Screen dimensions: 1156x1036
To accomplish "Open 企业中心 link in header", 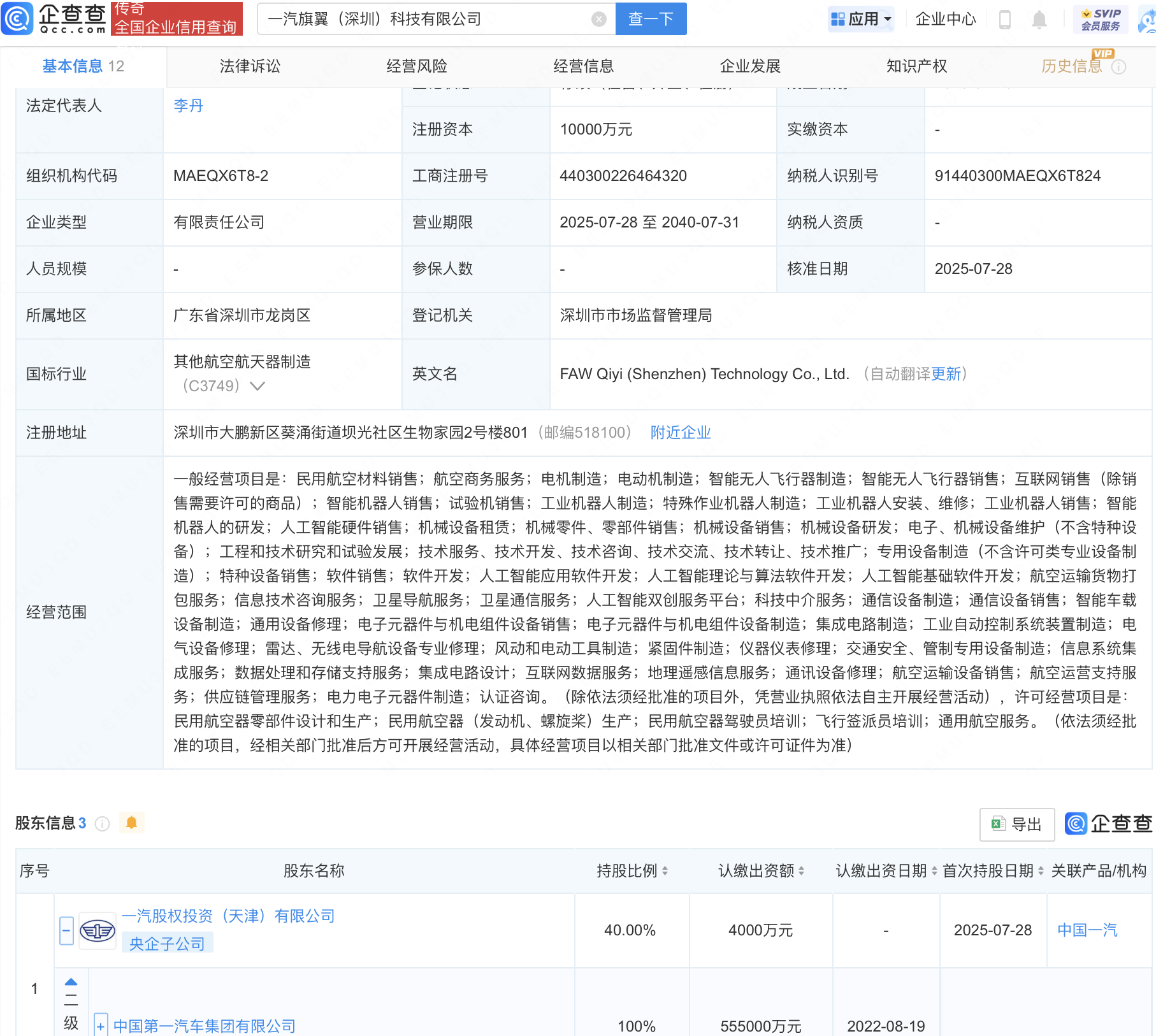I will pos(946,19).
